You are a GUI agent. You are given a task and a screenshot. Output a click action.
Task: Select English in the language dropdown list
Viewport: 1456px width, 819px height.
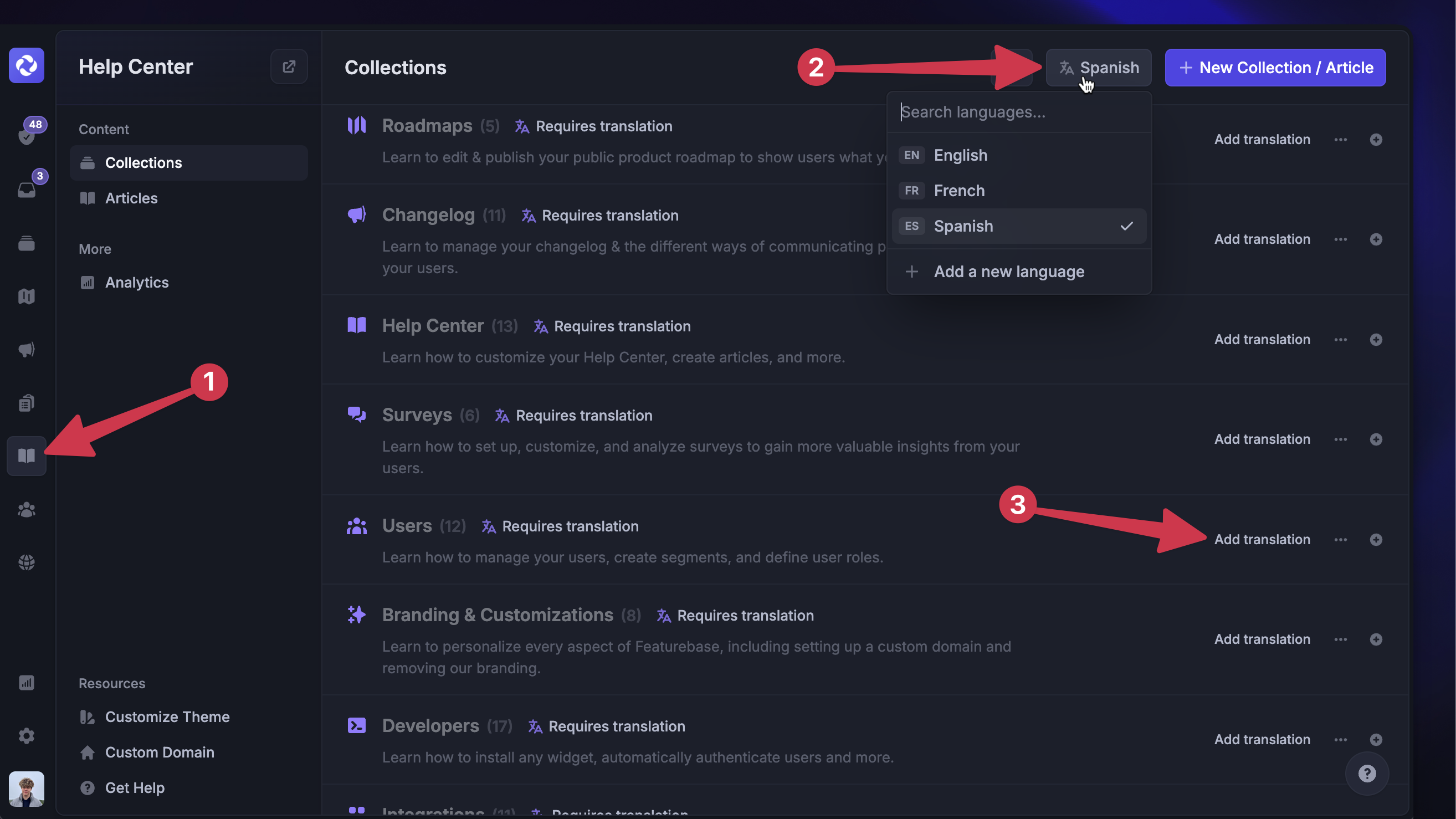point(960,155)
